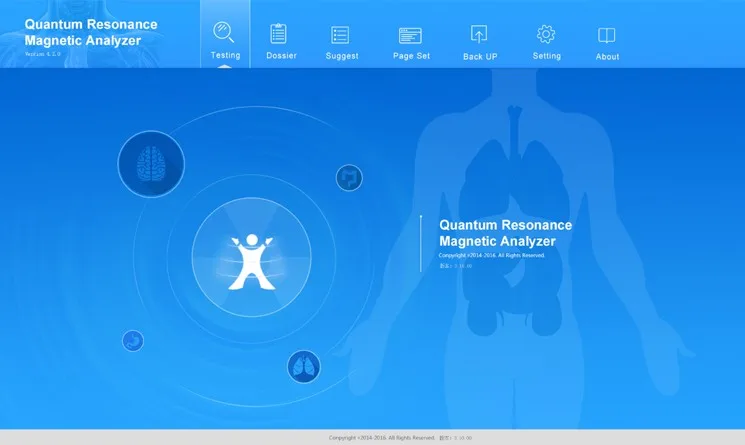Screen dimensions: 745x445
Task: Click the Back UP label
Action: [x=480, y=57]
